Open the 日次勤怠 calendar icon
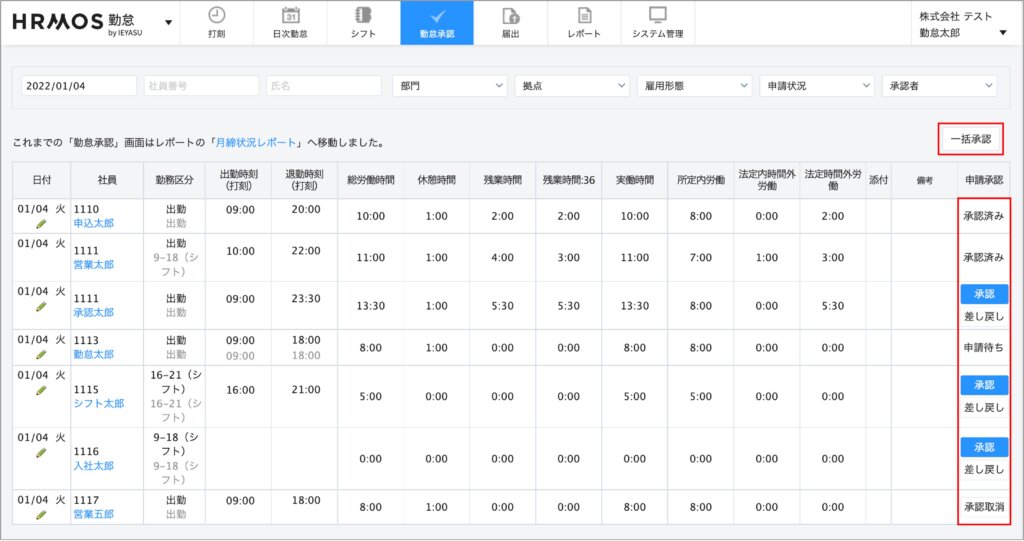 tap(290, 16)
